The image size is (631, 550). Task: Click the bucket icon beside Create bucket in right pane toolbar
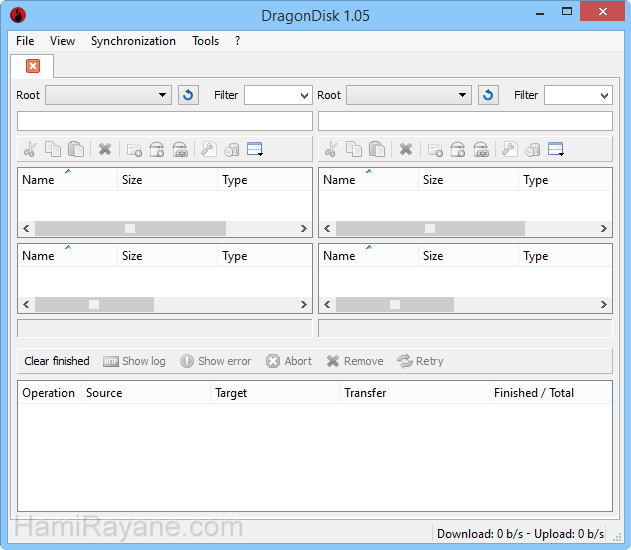[481, 150]
